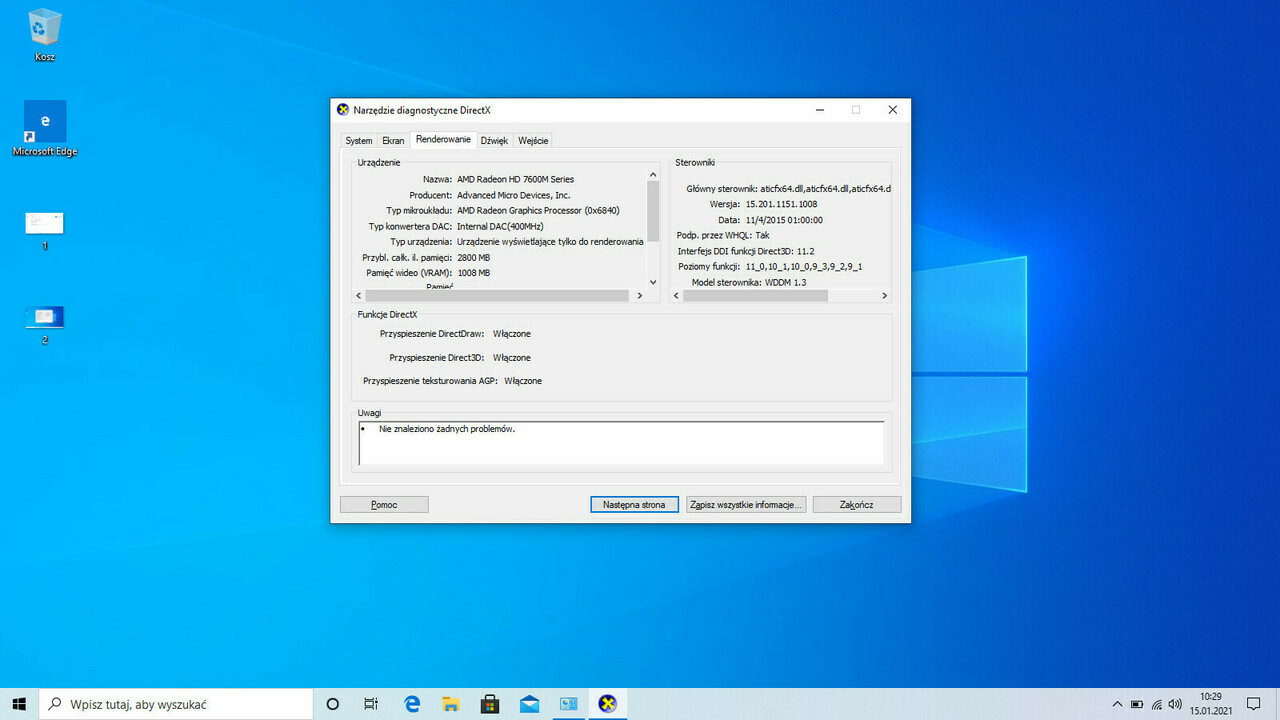Screen dimensions: 1280x720
Task: Click the taskbar clock showing 10:29
Action: click(1211, 704)
